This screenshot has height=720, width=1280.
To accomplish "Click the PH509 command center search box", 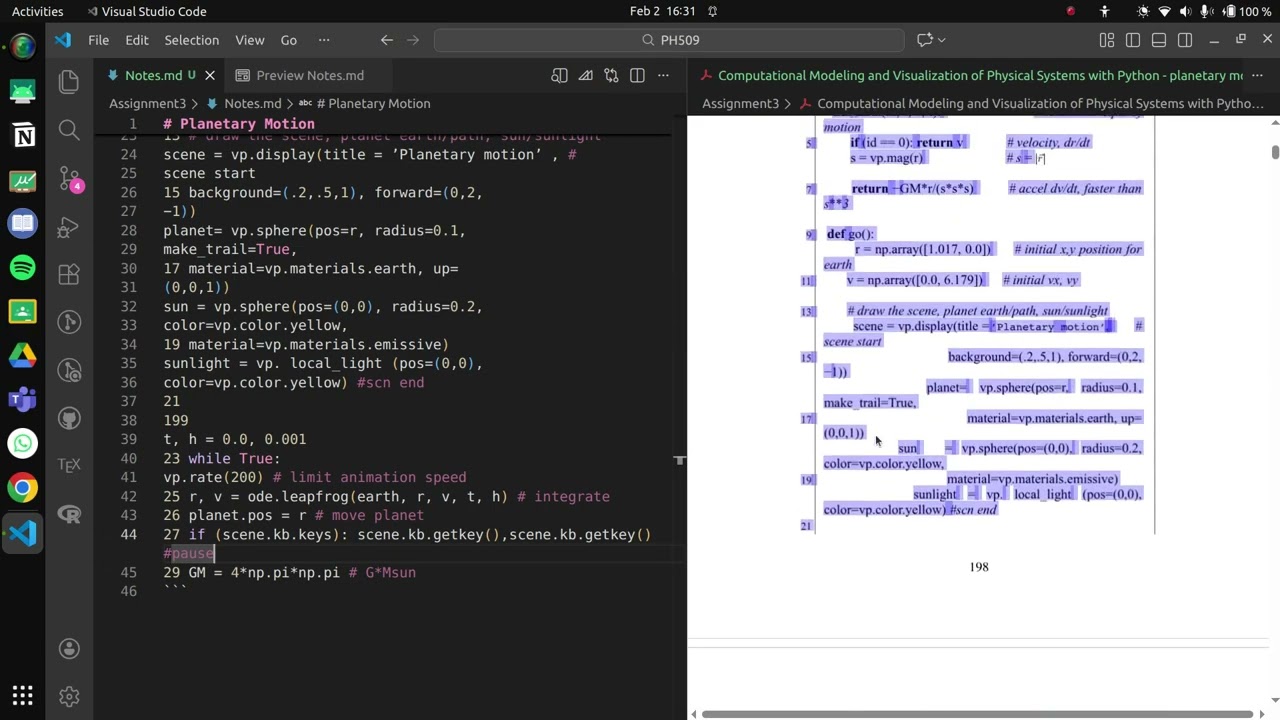I will (x=669, y=40).
